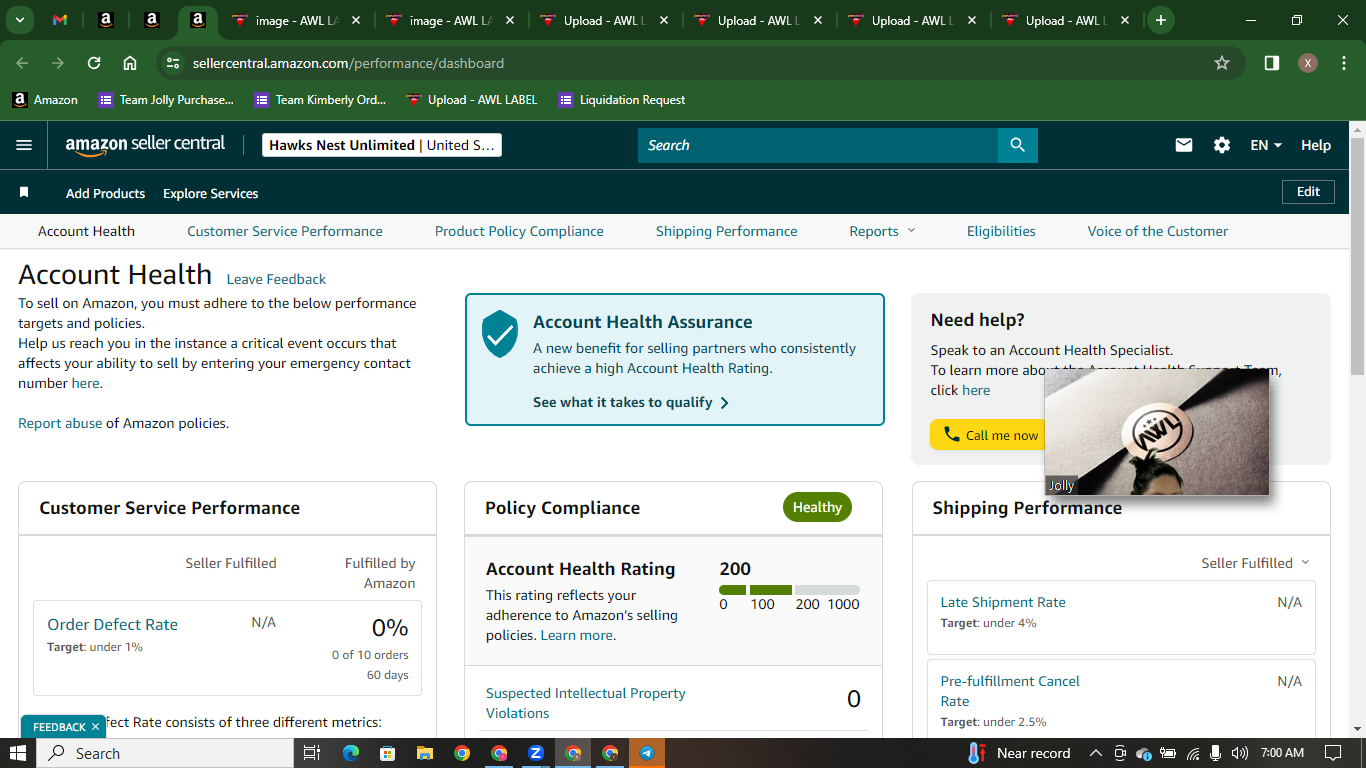1366x768 pixels.
Task: Open the Liquidation Request bookmark
Action: point(622,100)
